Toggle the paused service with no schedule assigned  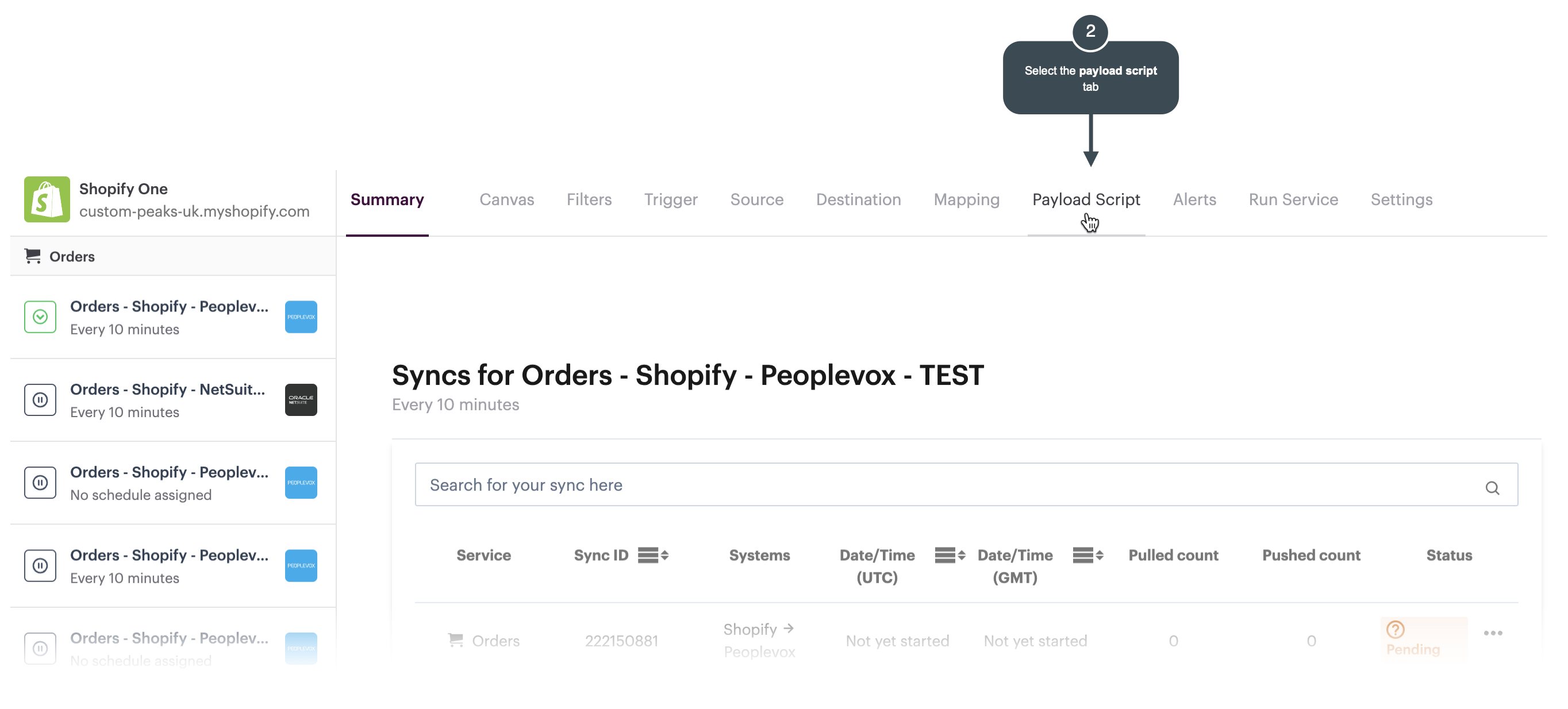tap(40, 483)
